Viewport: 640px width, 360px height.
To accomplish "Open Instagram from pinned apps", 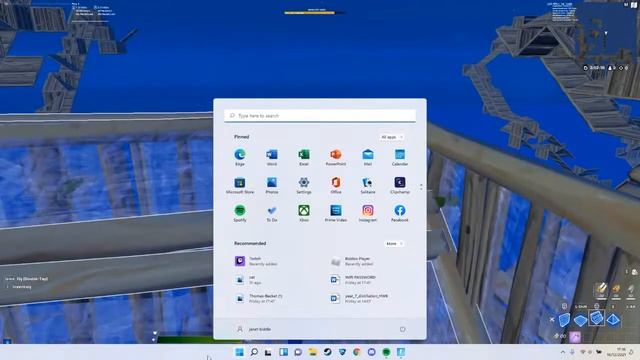I will [x=368, y=213].
